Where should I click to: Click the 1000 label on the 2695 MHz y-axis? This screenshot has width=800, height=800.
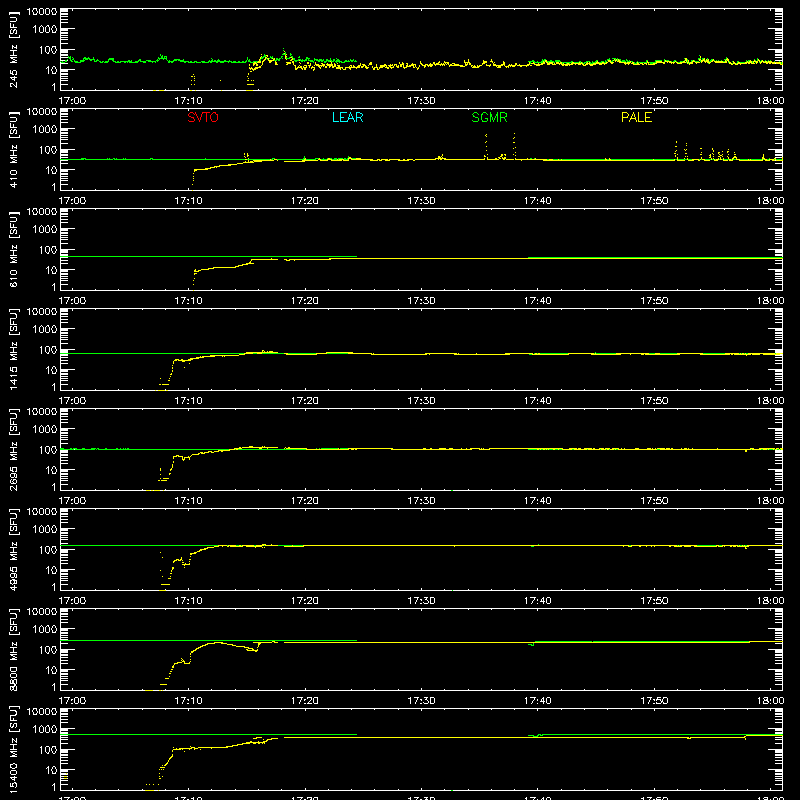coord(45,430)
